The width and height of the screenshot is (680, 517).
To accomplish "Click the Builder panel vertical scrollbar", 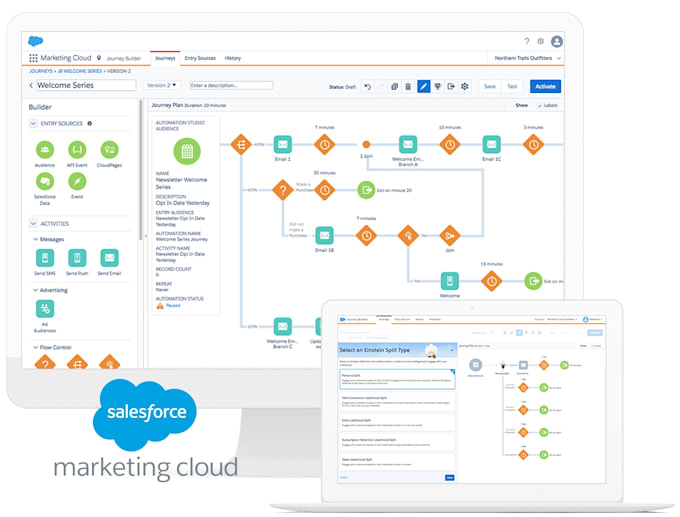I will point(140,169).
